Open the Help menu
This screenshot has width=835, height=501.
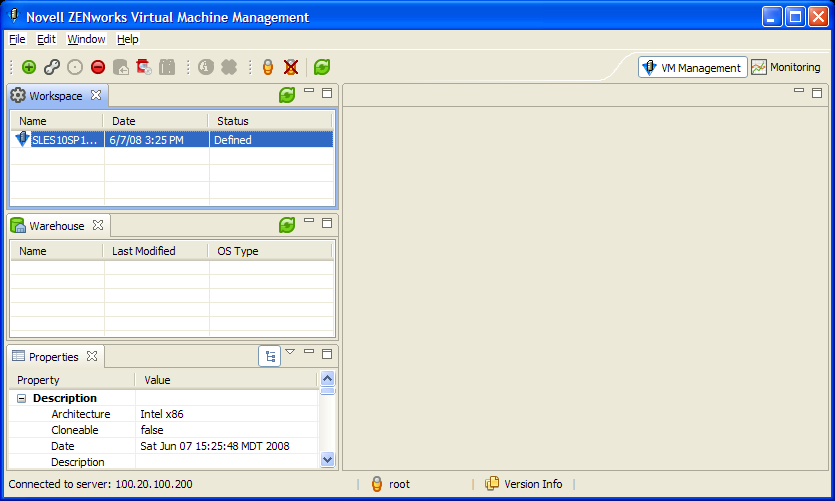coord(128,39)
